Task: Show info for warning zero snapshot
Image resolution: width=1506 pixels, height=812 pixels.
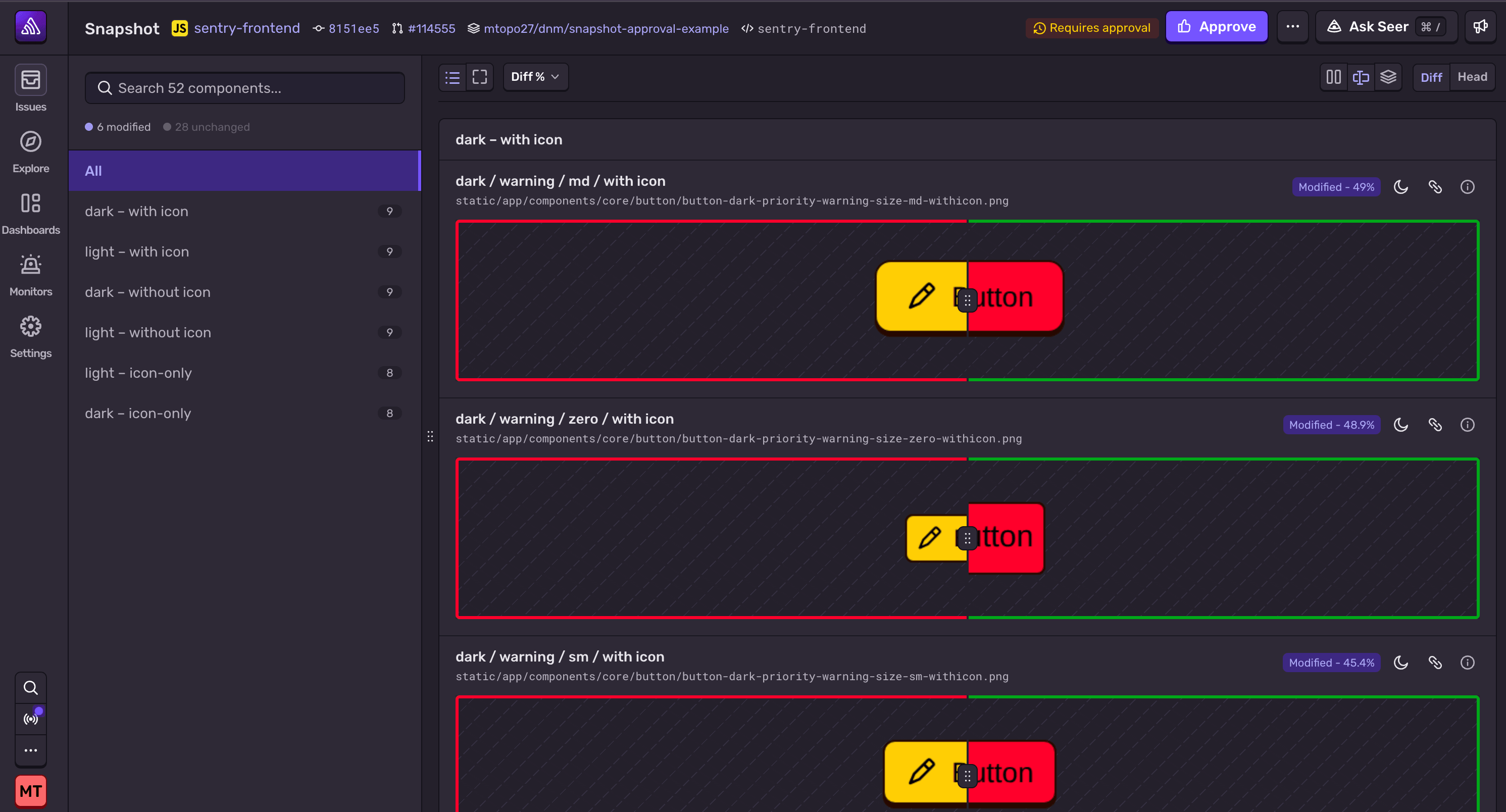Action: (x=1468, y=425)
